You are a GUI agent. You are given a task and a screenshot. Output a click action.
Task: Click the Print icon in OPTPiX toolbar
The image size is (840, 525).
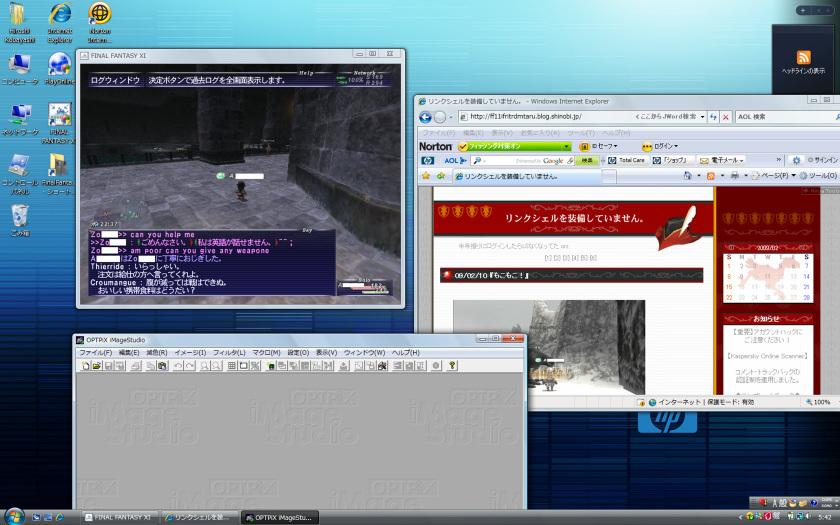pos(136,365)
